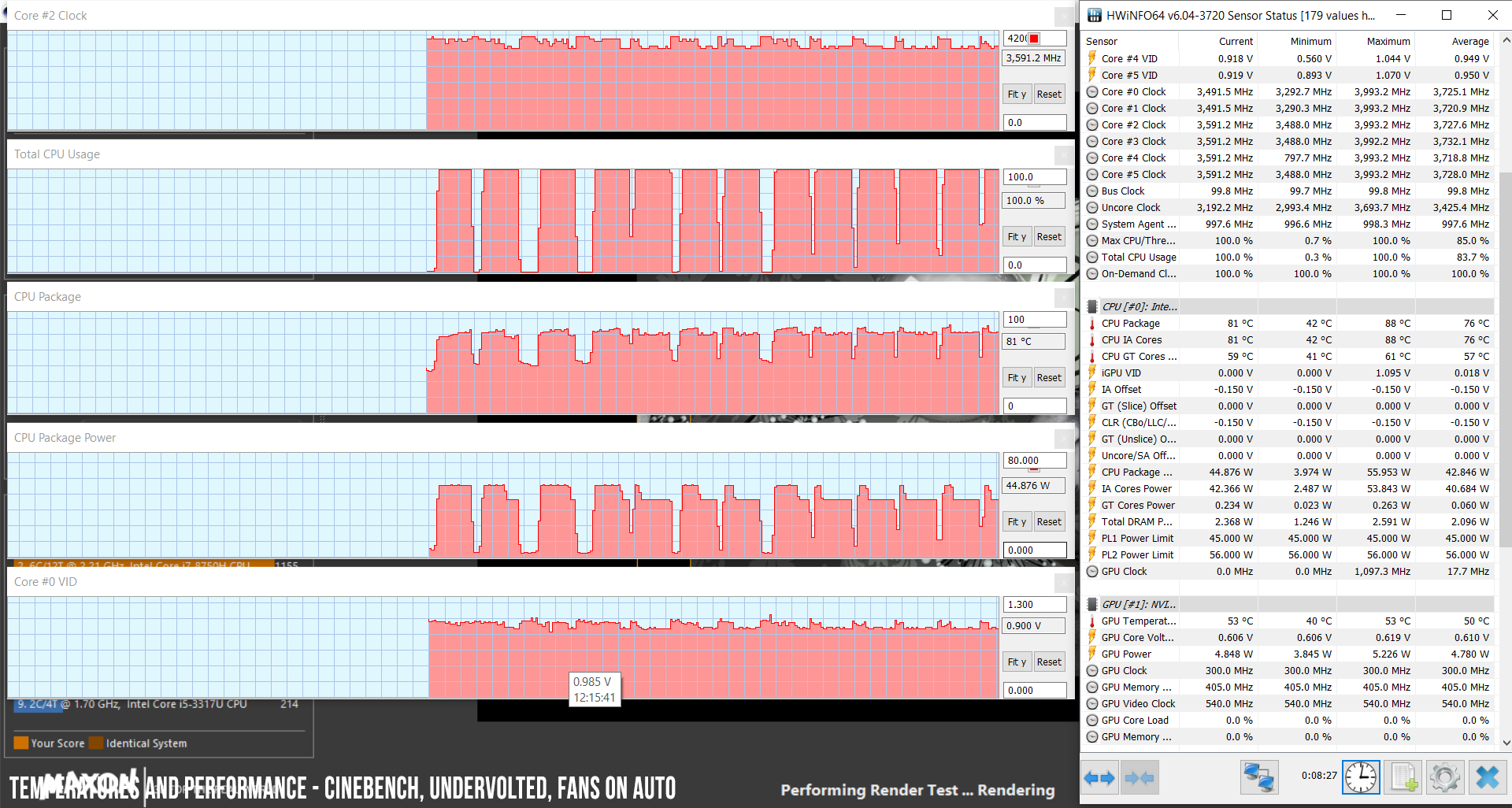The height and width of the screenshot is (808, 1512).
Task: Select the CPU GT Cores temperature row
Action: (x=1288, y=357)
